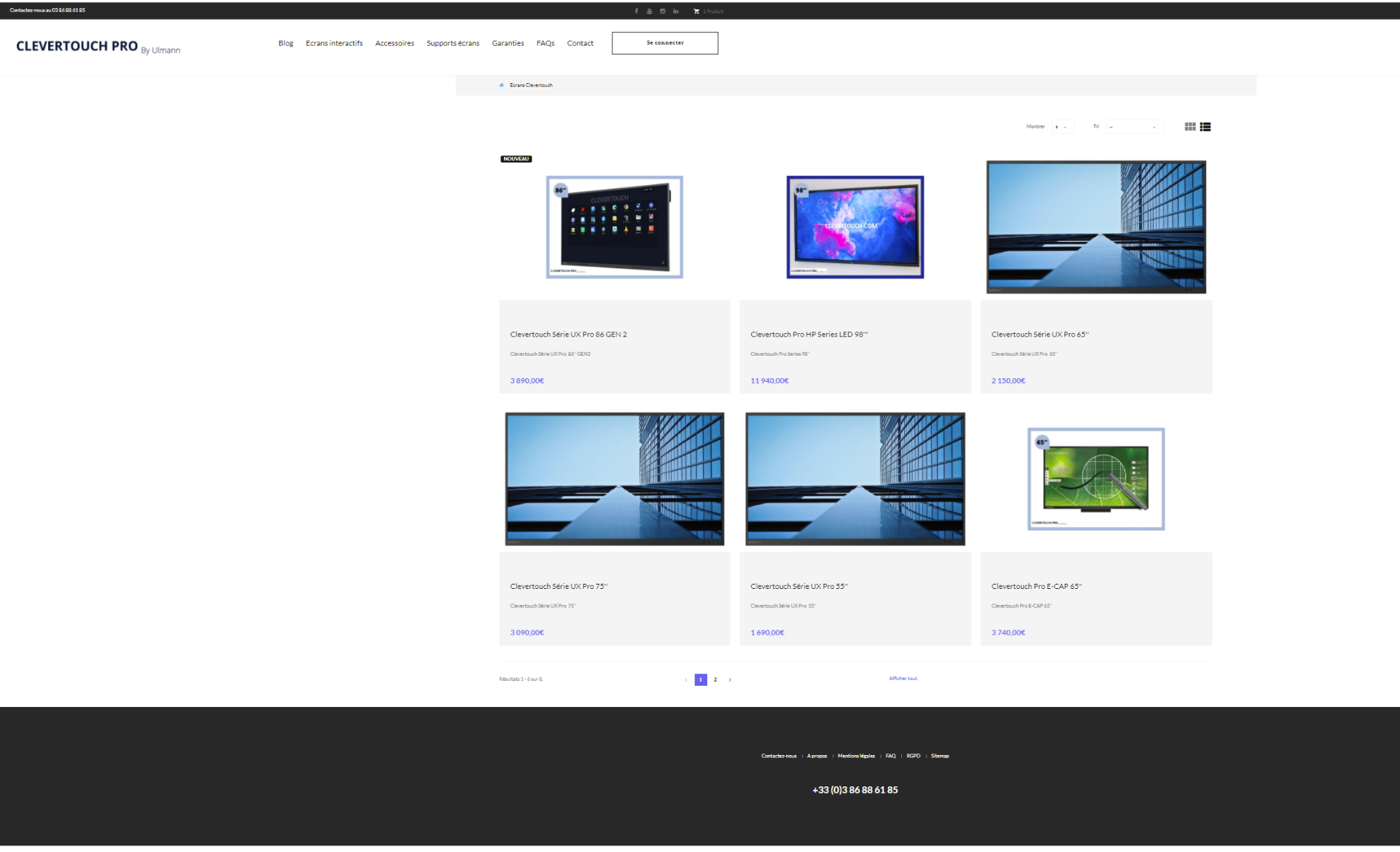
Task: Open the Supports écrans menu
Action: pyautogui.click(x=453, y=43)
